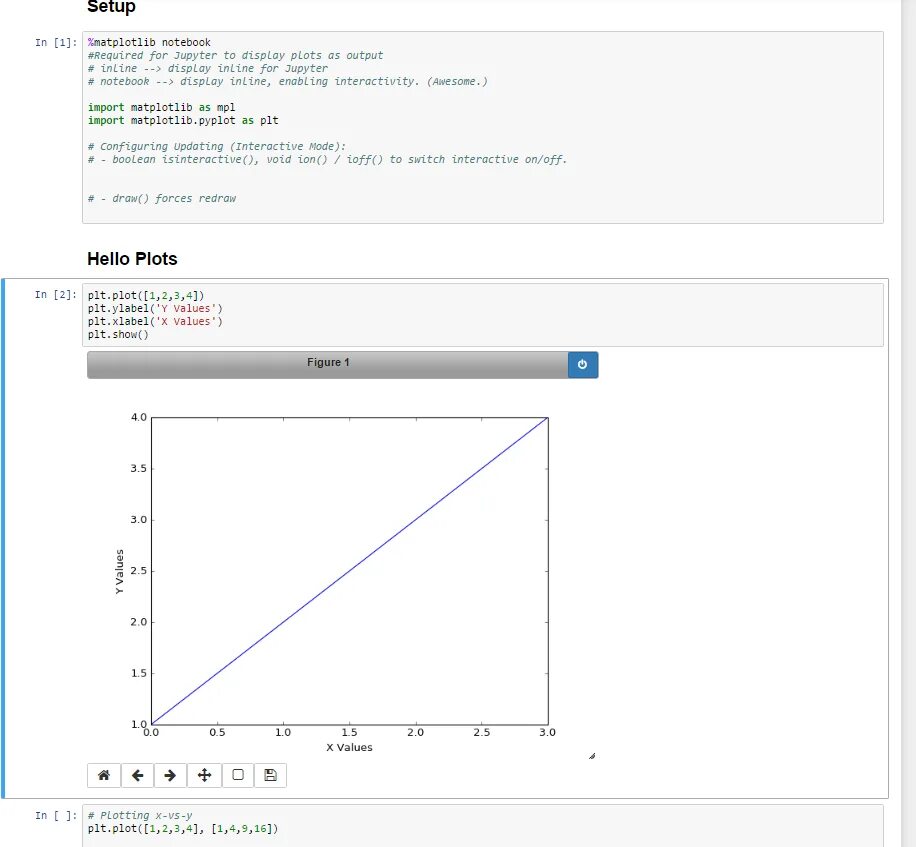This screenshot has width=916, height=847.
Task: Click the 2.5 x-axis tick label
Action: coord(481,733)
